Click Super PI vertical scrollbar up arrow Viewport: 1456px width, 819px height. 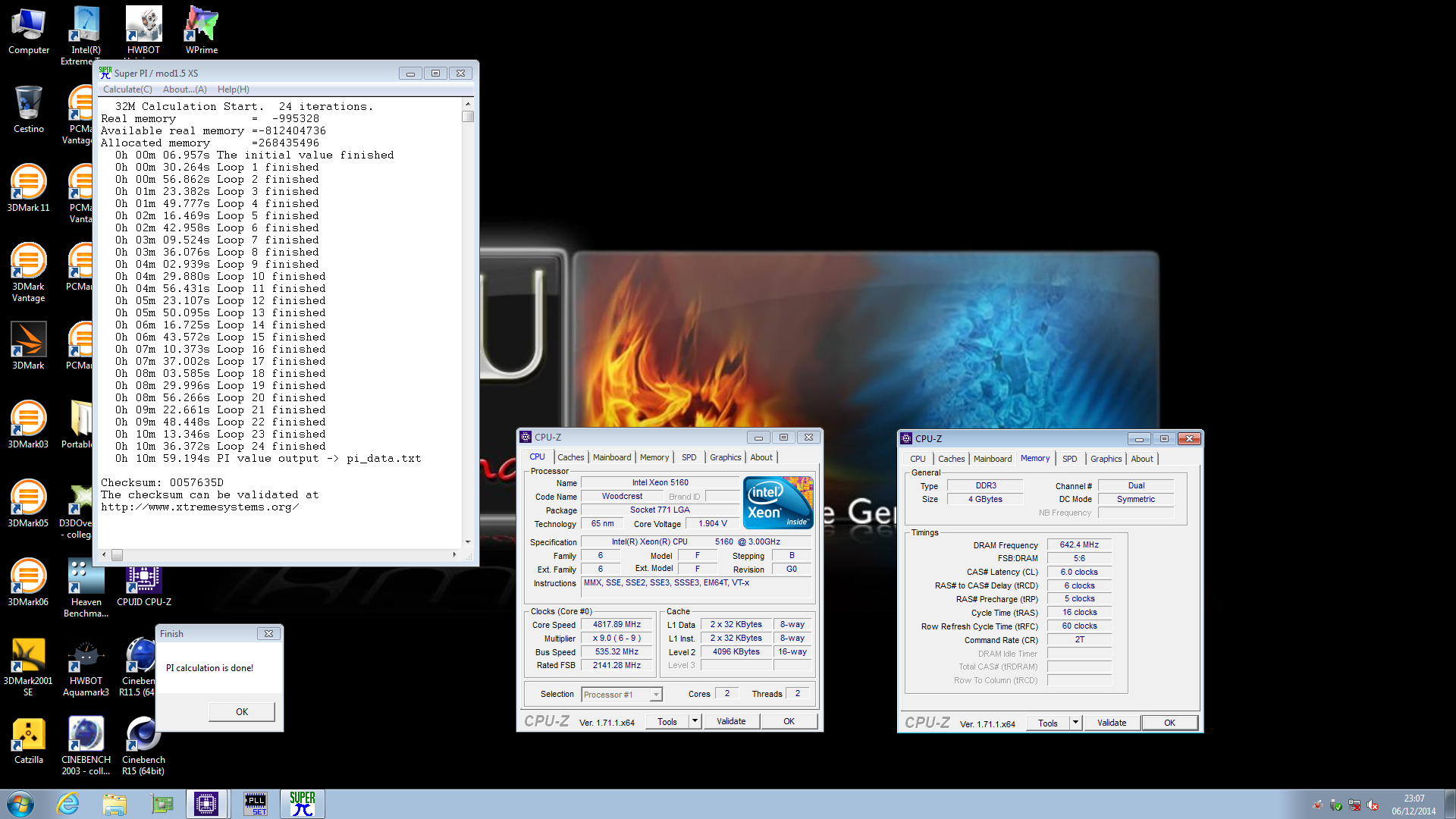tap(468, 103)
